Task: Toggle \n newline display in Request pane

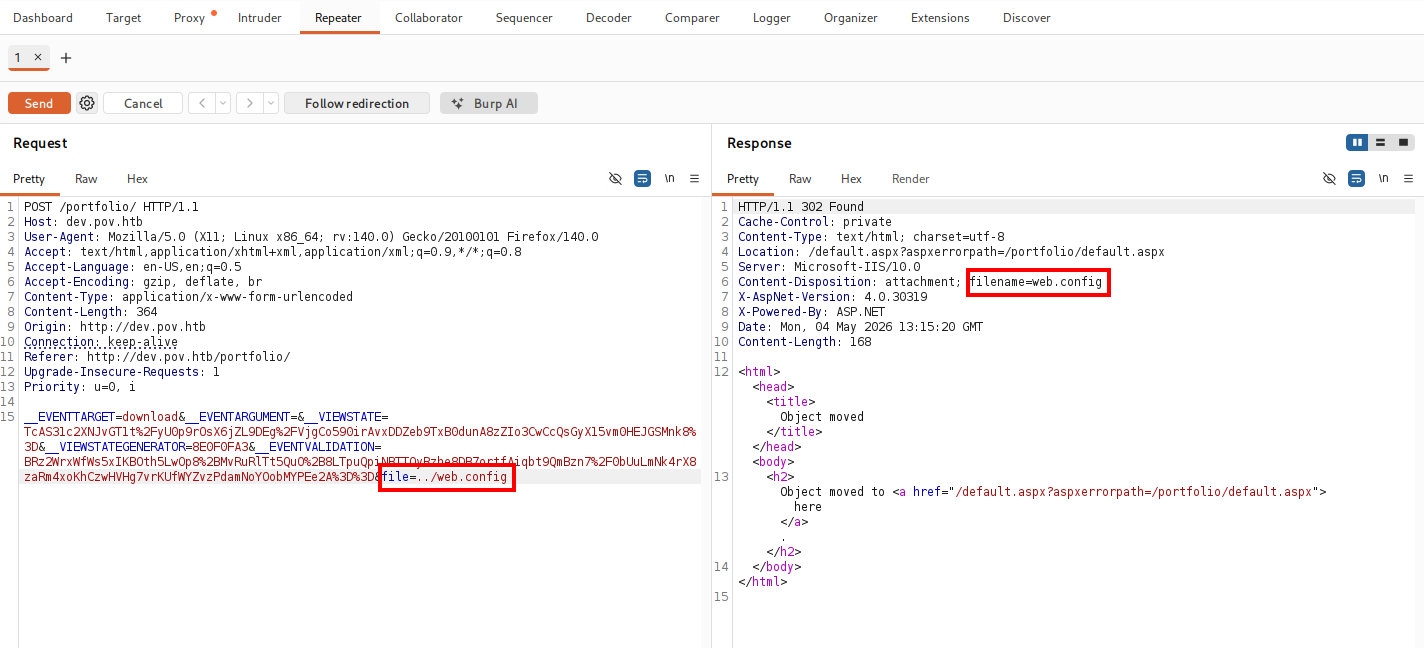Action: pos(669,179)
